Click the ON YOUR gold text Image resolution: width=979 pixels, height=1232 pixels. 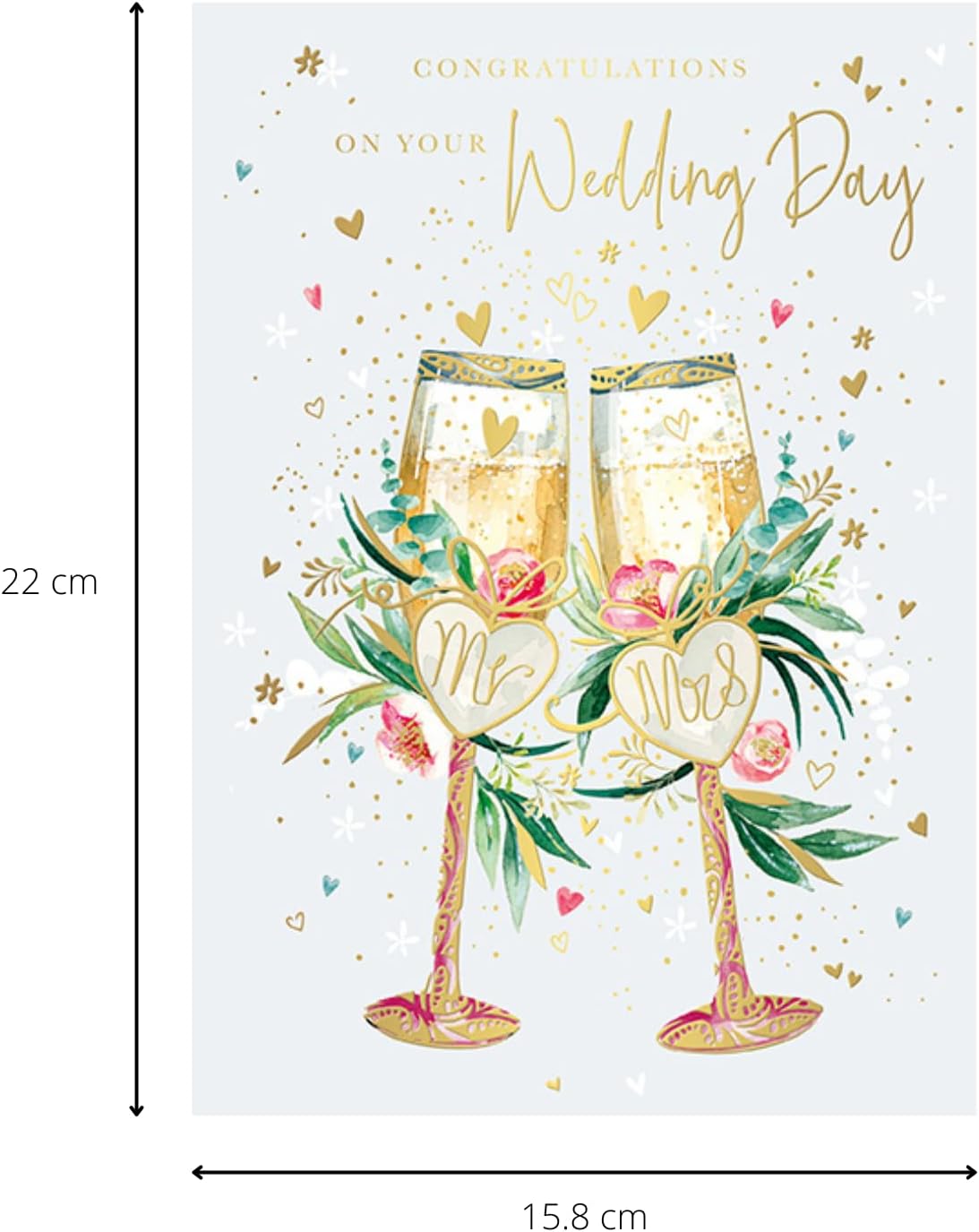tap(410, 143)
